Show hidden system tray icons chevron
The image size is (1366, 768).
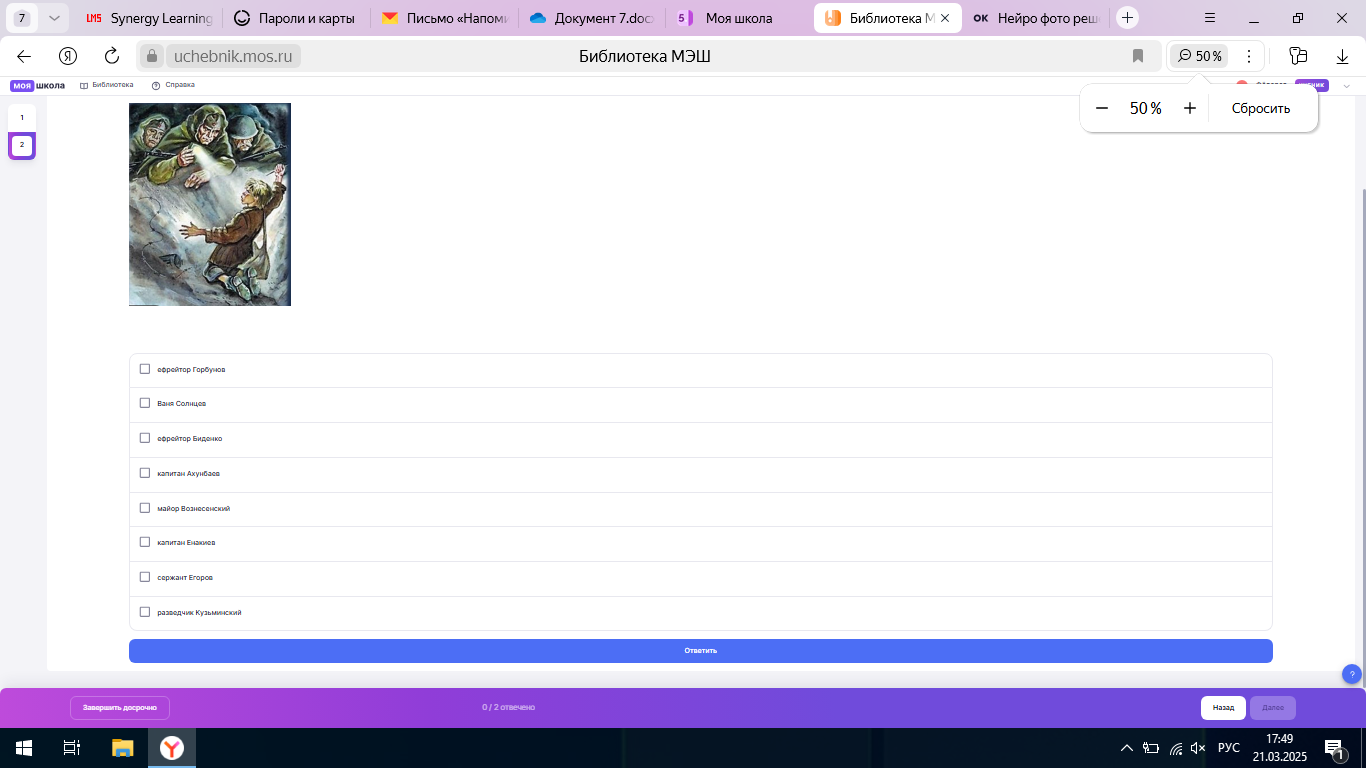click(x=1126, y=747)
